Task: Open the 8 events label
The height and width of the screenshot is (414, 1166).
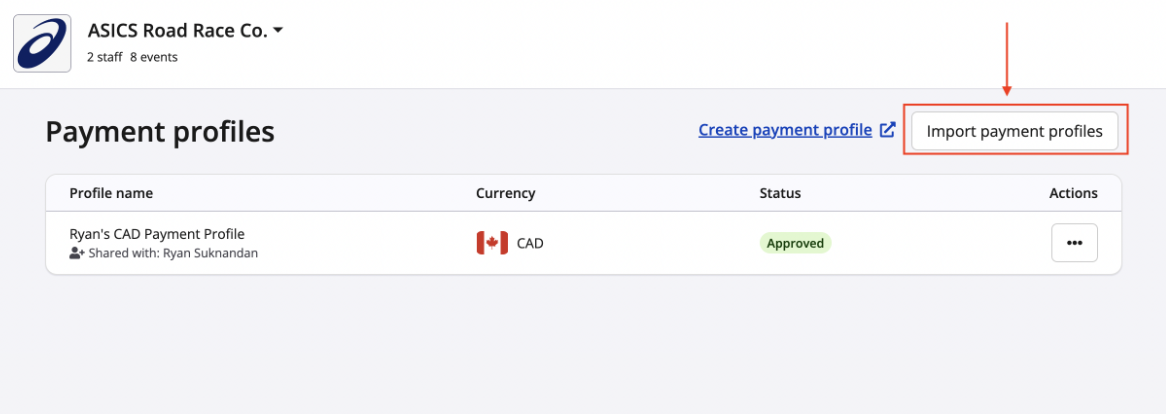Action: tap(154, 57)
